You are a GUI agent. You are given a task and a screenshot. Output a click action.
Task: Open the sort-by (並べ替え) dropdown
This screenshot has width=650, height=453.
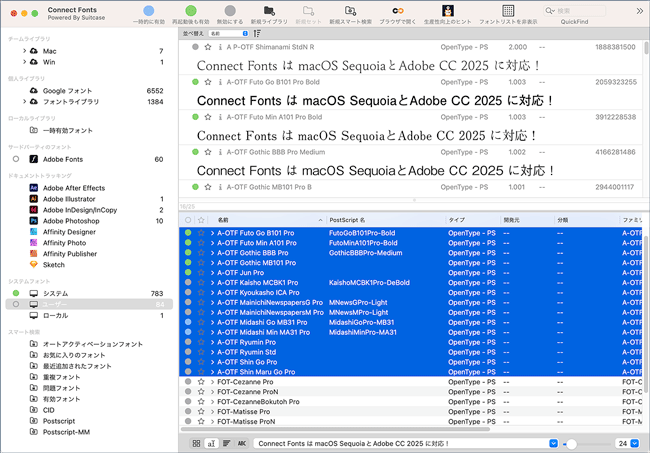click(228, 33)
